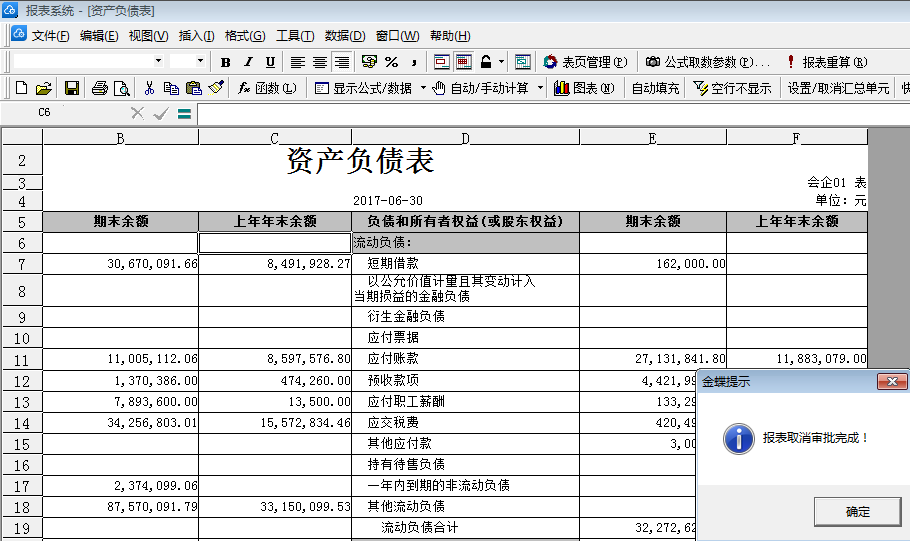The height and width of the screenshot is (541, 910).
Task: Save the report with the floppy disk icon
Action: coord(72,88)
